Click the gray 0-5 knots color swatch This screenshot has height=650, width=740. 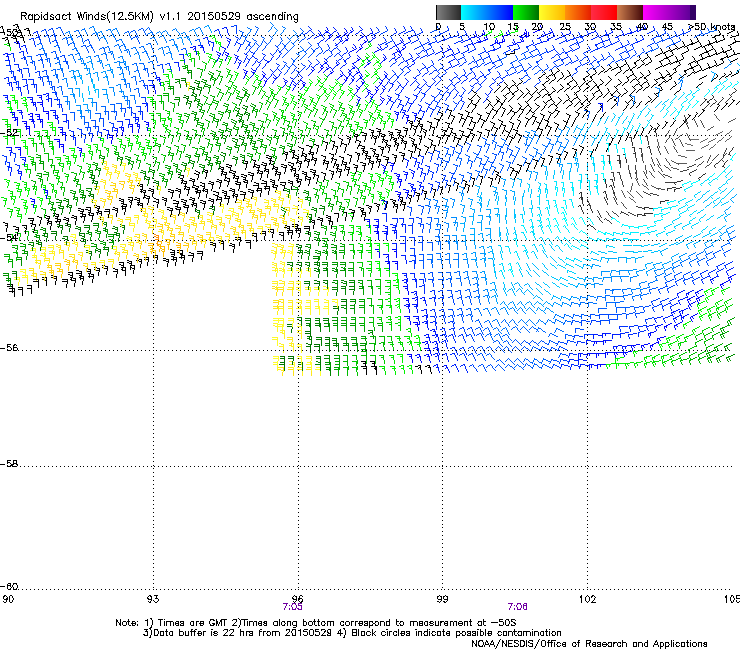click(x=448, y=12)
